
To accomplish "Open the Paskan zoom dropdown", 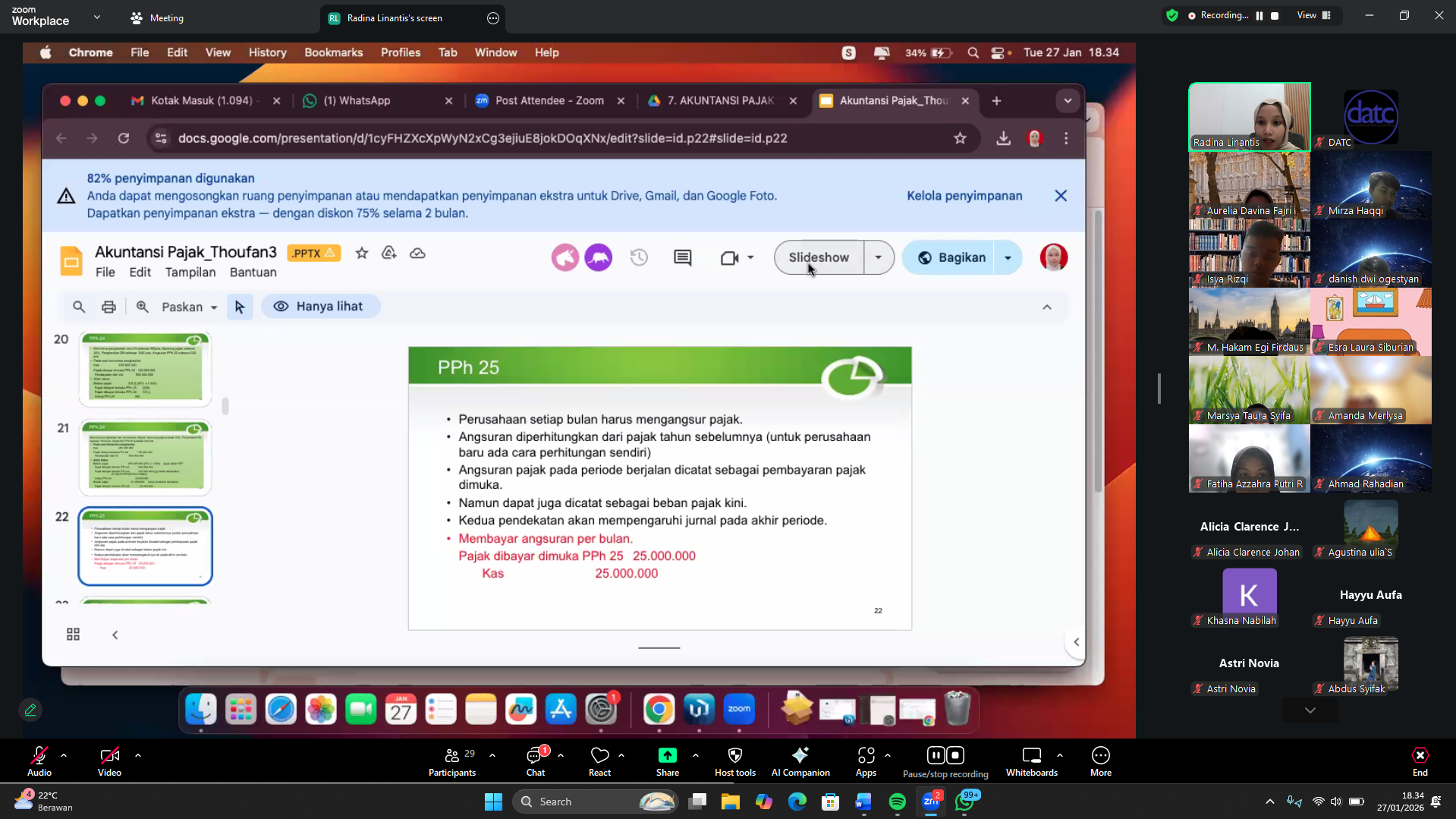I will click(x=189, y=307).
